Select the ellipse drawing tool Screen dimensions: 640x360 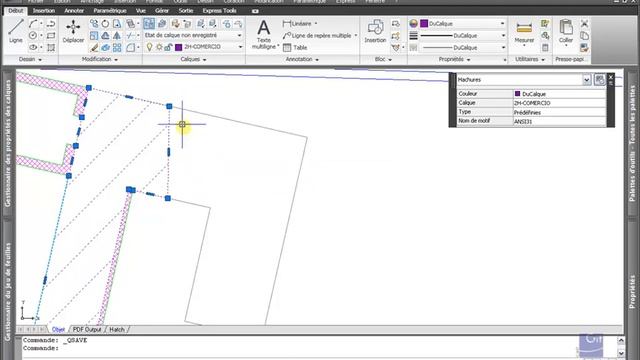(x=33, y=47)
